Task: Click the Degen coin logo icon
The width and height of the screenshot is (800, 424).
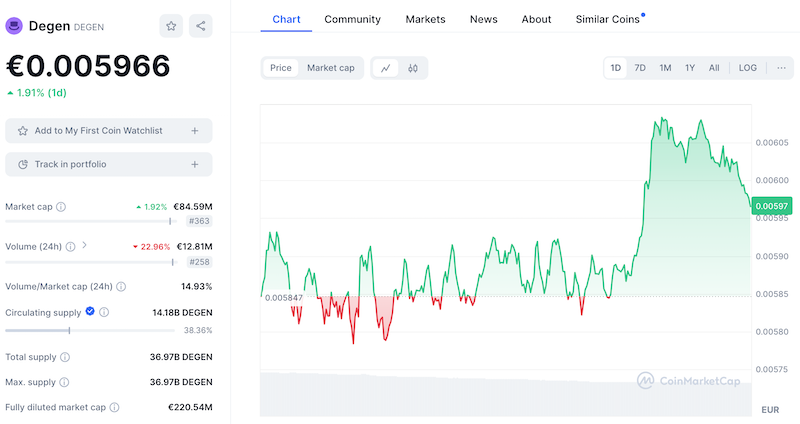Action: [14, 26]
